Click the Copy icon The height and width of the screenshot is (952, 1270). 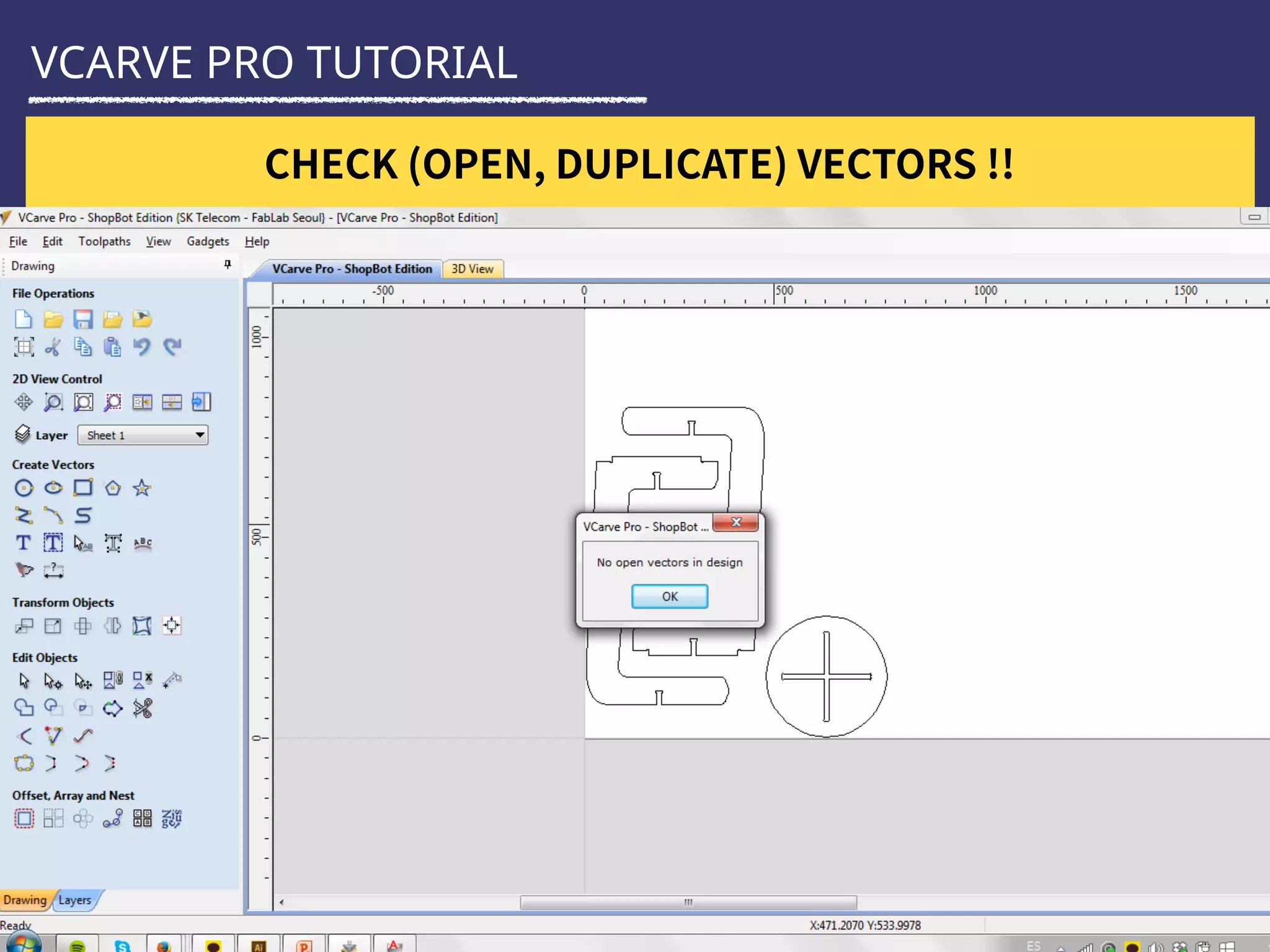point(82,346)
